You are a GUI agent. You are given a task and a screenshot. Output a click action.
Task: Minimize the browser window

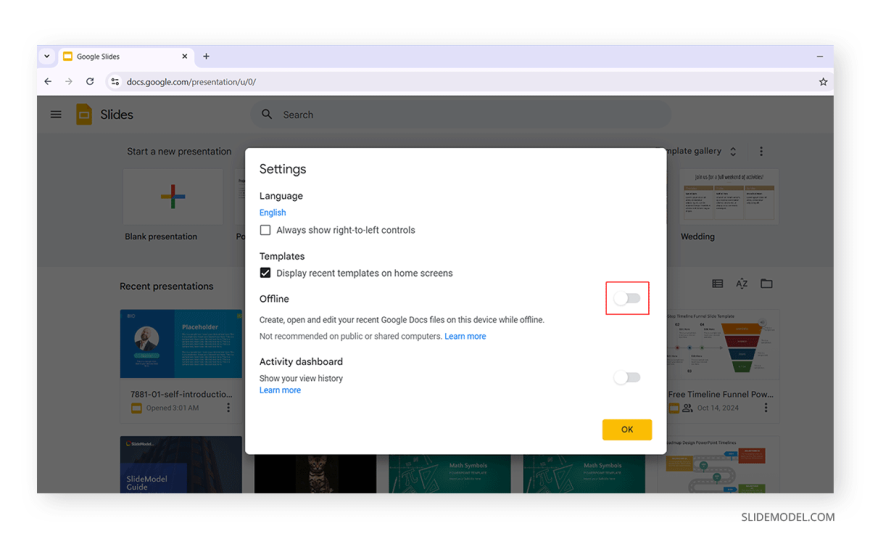coord(820,56)
